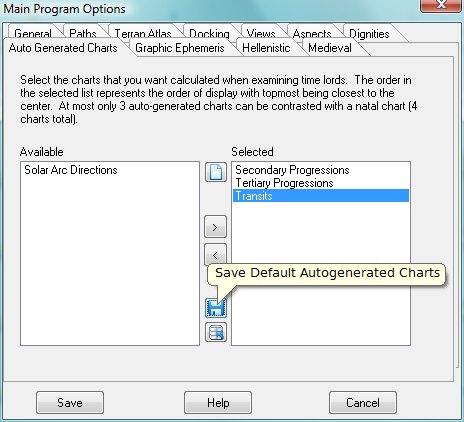This screenshot has width=464, height=422.
Task: Select Secondary Progressions in Selected list
Action: point(292,170)
